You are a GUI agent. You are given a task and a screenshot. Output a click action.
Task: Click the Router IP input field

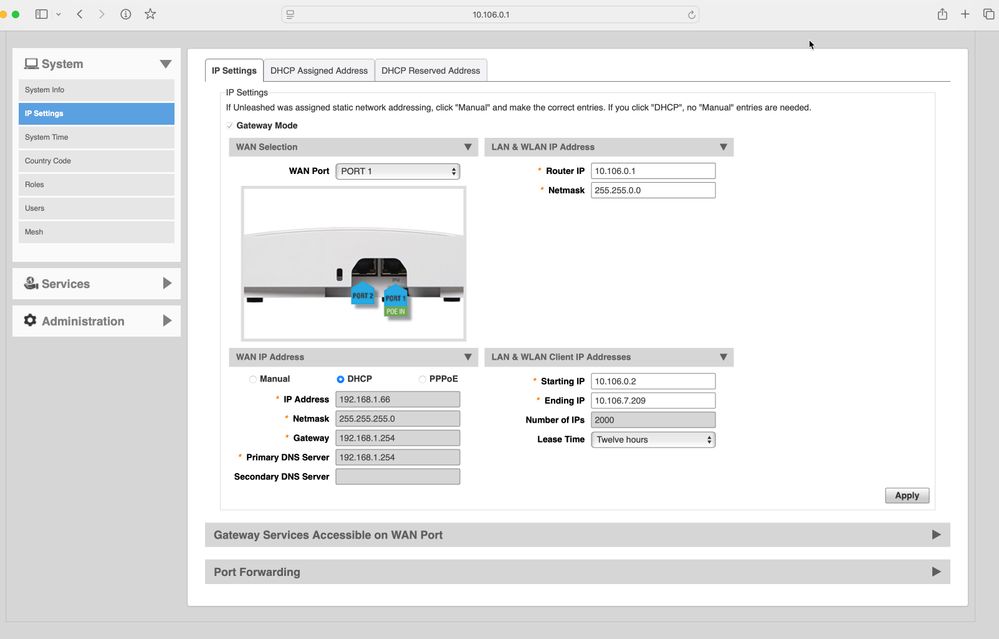click(x=653, y=171)
